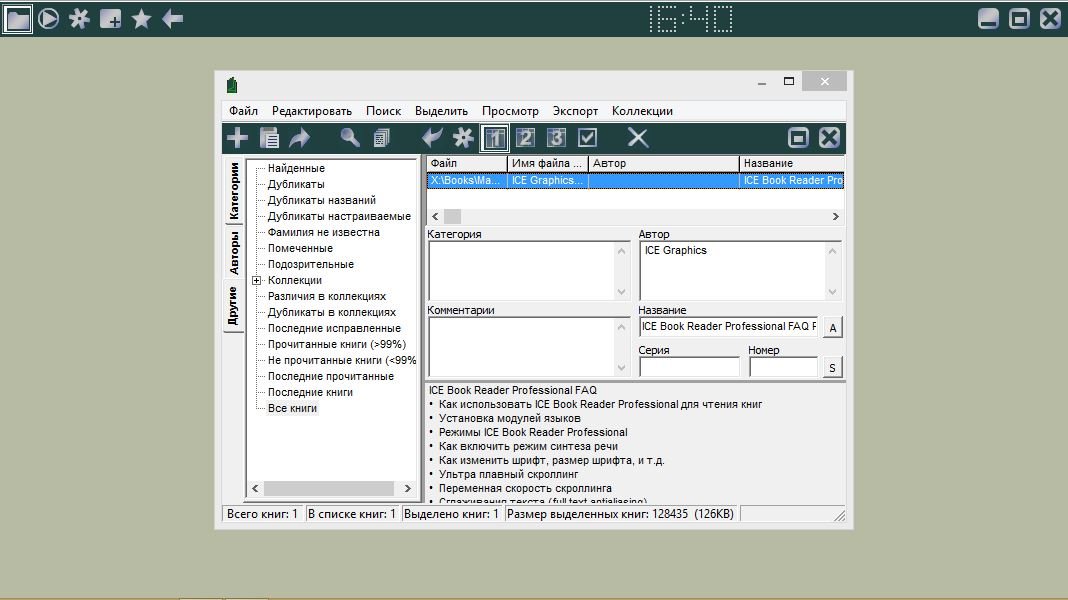This screenshot has height=600, width=1068.
Task: Click into the Серия input field
Action: click(689, 367)
